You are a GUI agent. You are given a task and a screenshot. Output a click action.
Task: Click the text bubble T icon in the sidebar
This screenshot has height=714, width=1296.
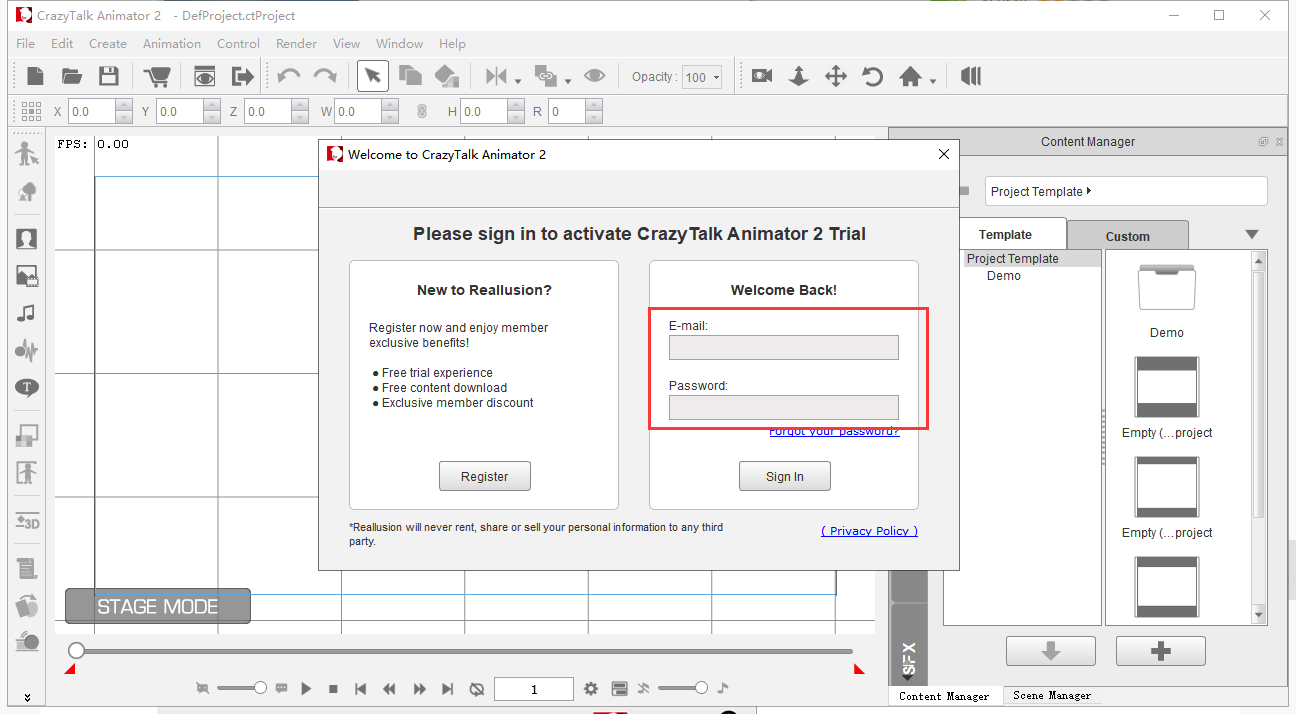pos(27,387)
